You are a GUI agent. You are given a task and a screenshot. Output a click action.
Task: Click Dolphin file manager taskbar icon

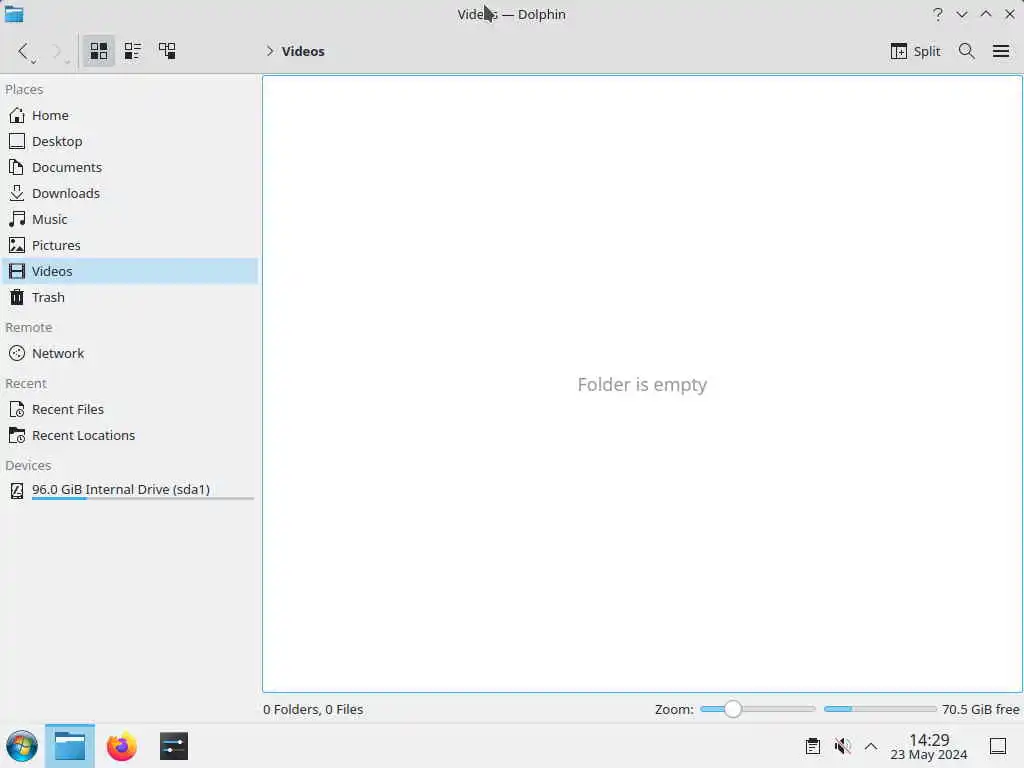[x=70, y=746]
